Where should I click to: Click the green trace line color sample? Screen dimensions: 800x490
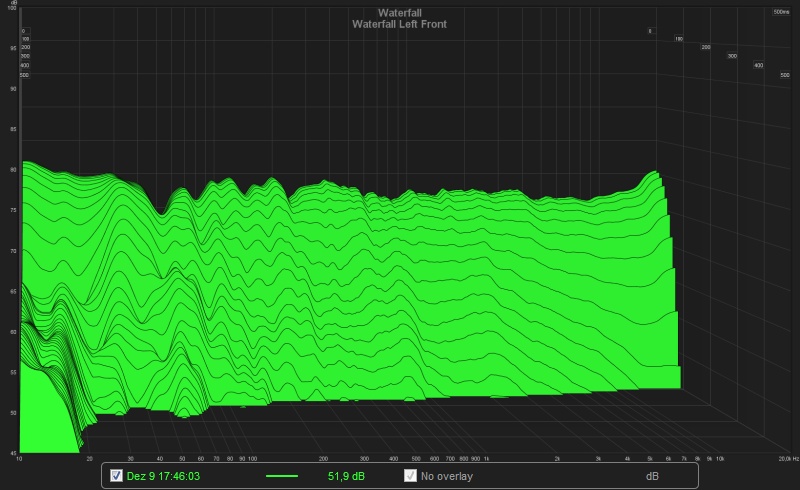(282, 476)
